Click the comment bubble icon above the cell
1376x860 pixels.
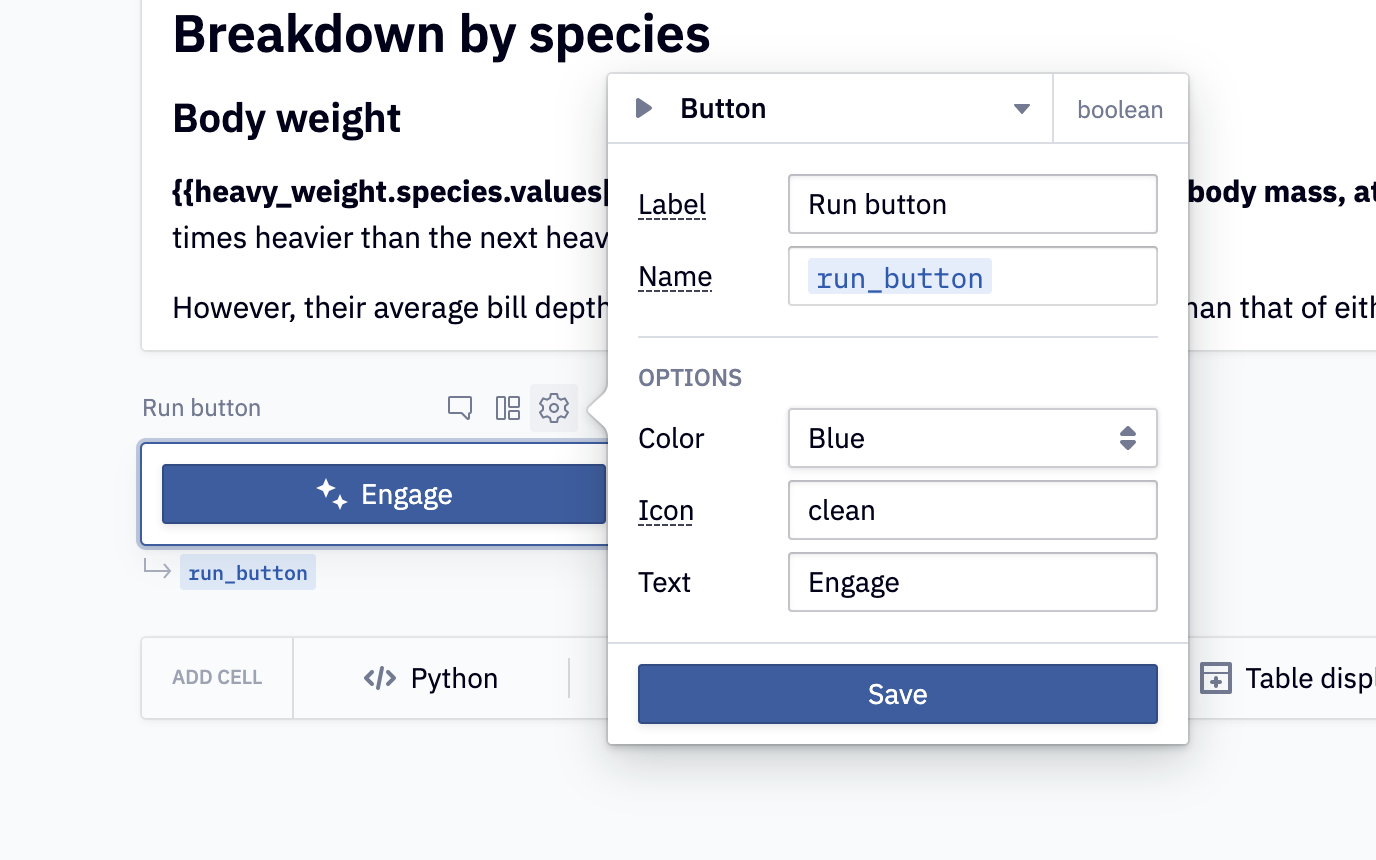[x=460, y=408]
